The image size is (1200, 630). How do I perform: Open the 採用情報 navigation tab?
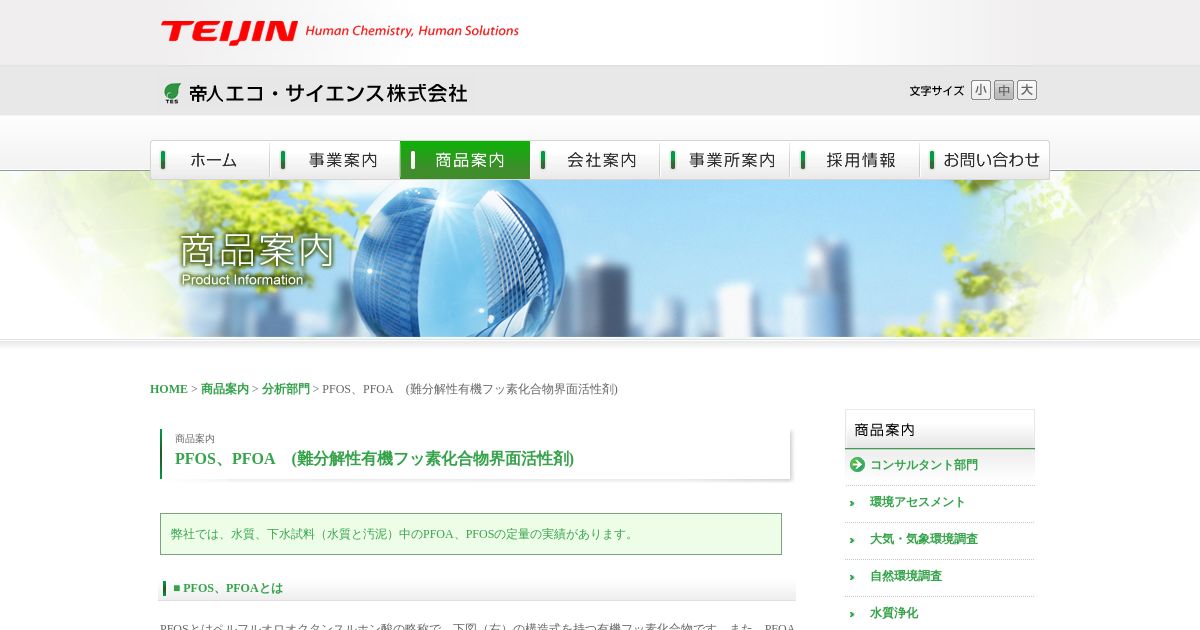tap(855, 160)
